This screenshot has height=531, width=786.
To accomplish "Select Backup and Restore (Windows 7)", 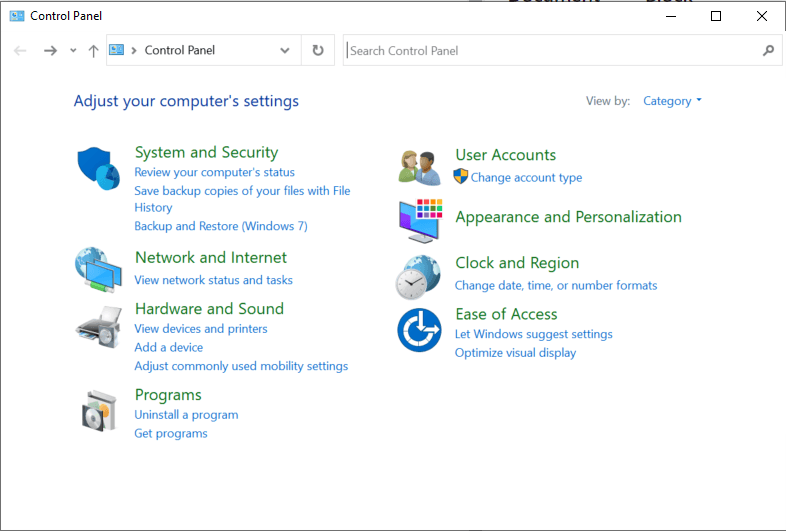I will pyautogui.click(x=221, y=226).
